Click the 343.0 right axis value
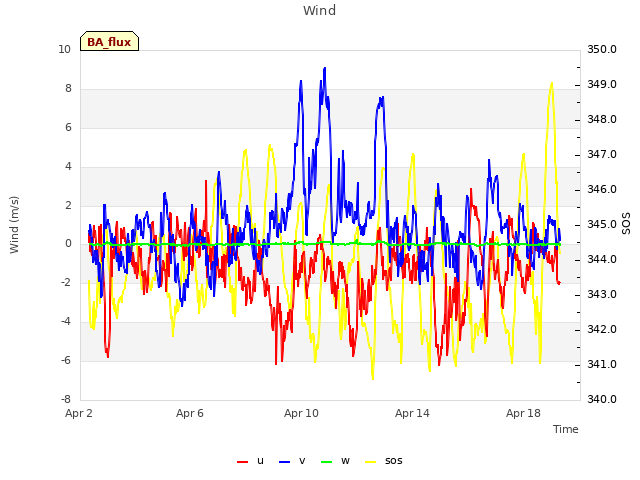This screenshot has width=640, height=480. 602,294
